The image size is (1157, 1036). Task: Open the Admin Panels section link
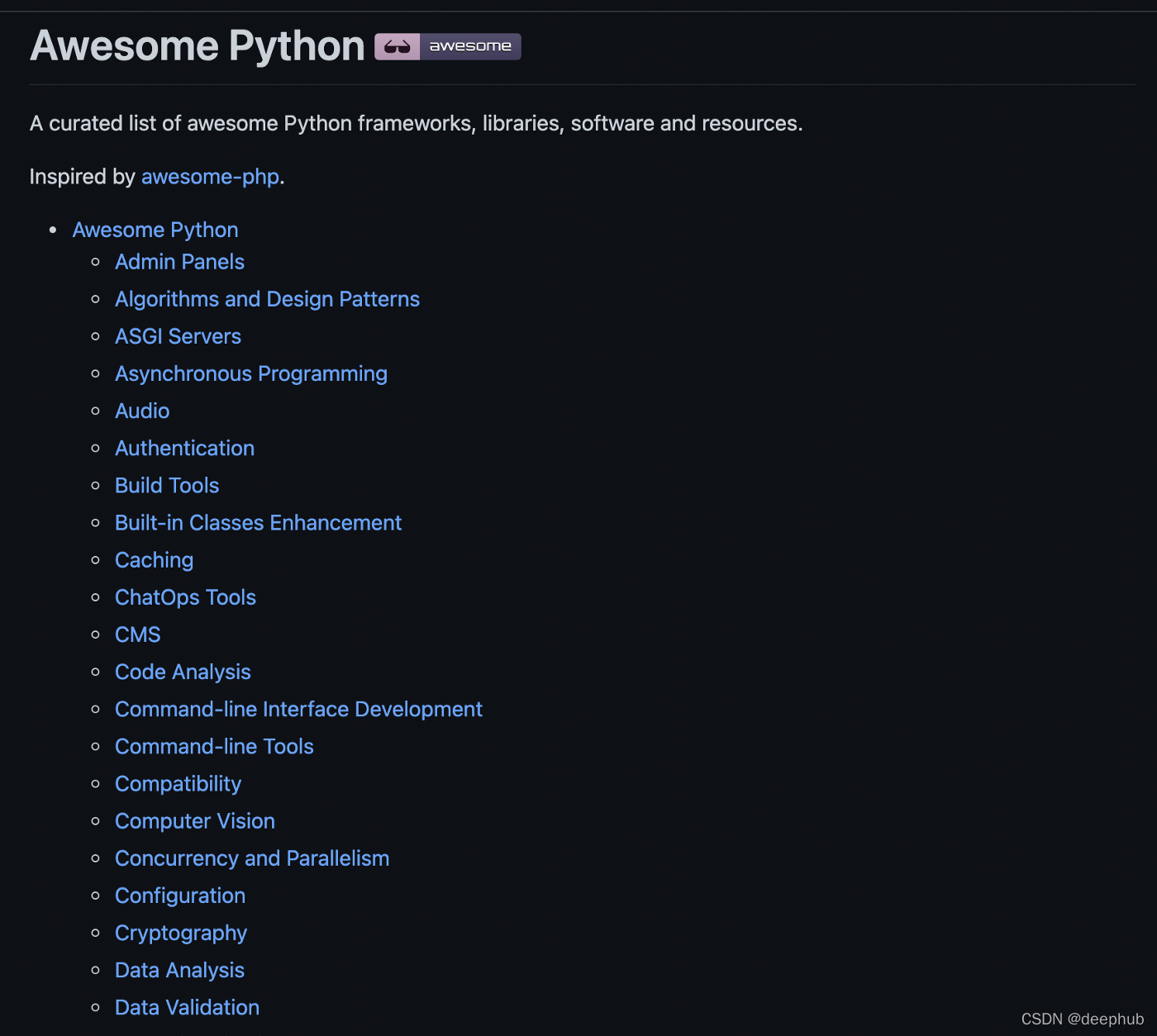tap(179, 262)
